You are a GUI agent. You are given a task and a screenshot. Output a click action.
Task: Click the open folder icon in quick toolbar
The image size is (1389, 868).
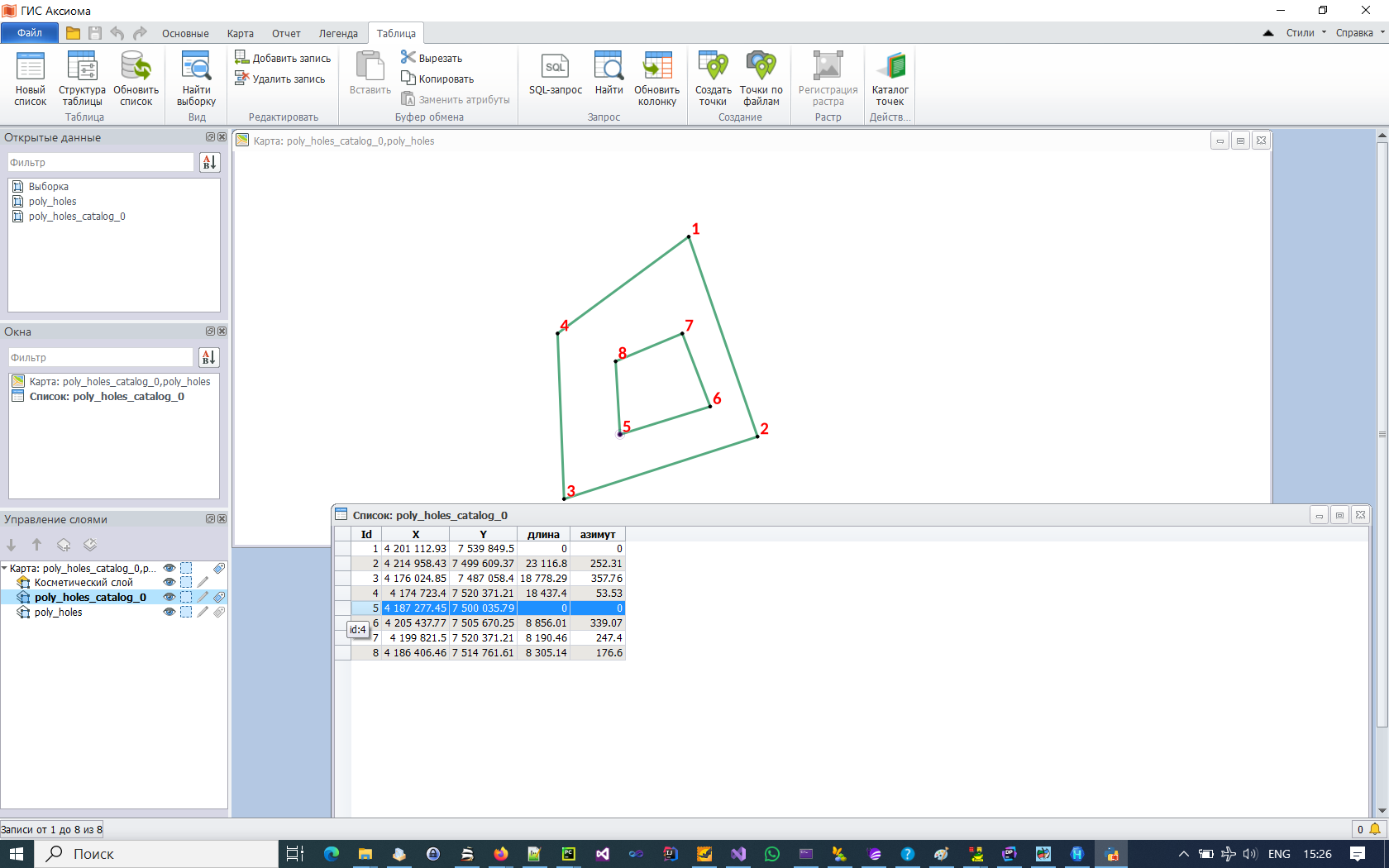(x=74, y=33)
